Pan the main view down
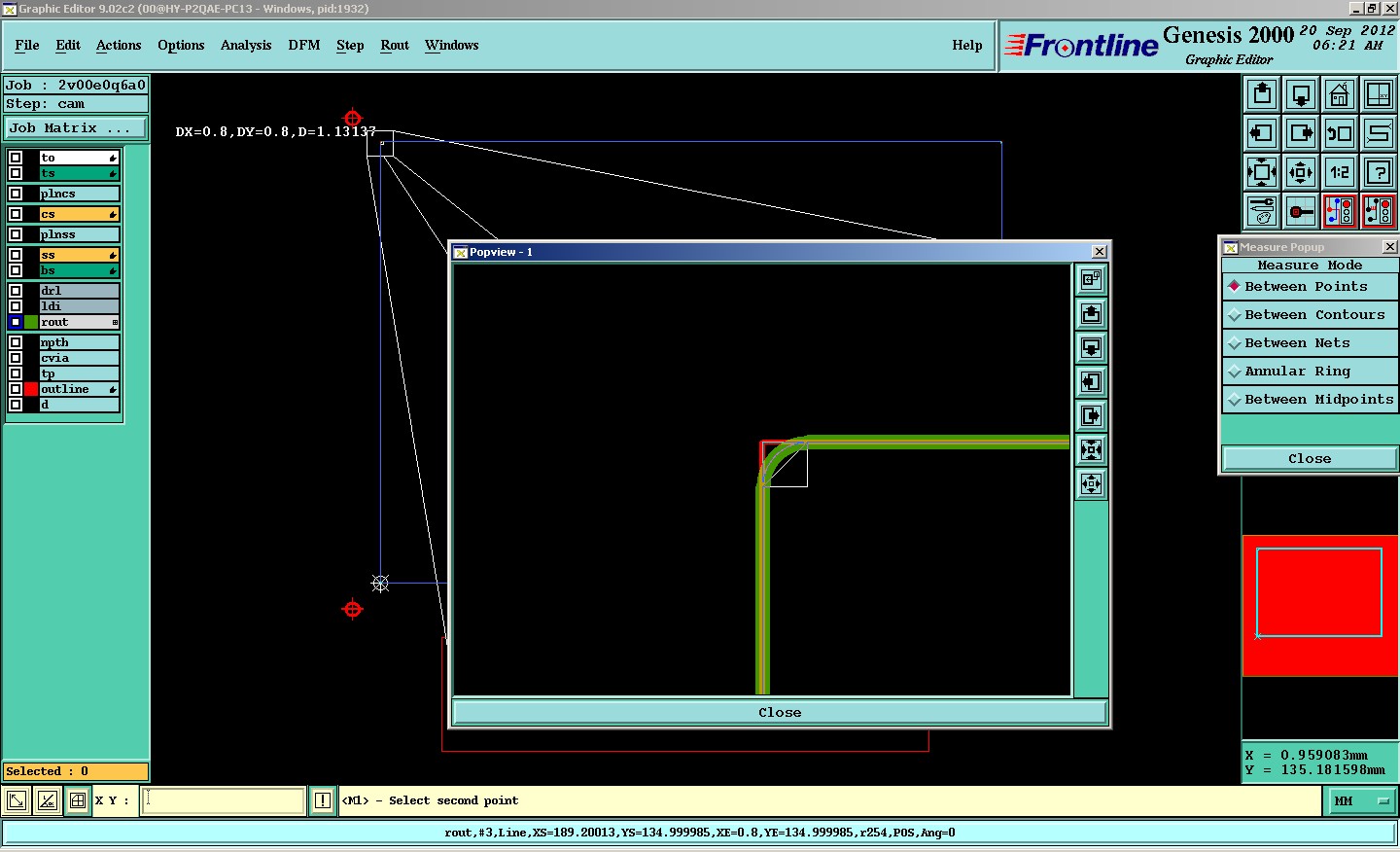Screen dimensions: 1400x852 point(1301,94)
